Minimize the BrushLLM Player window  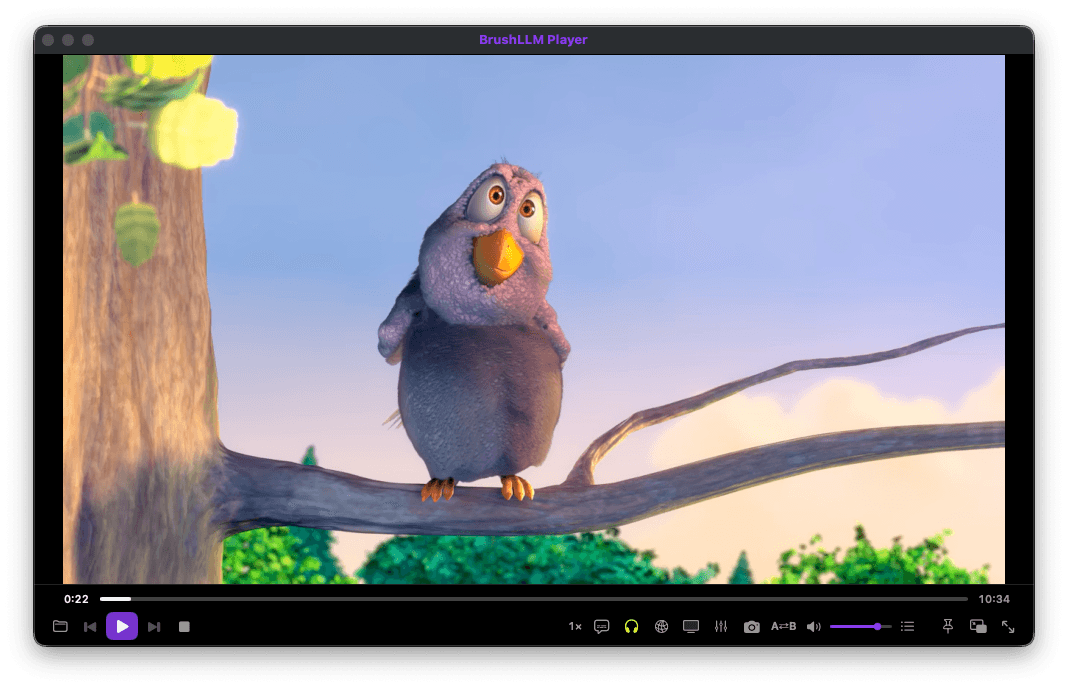[x=68, y=40]
